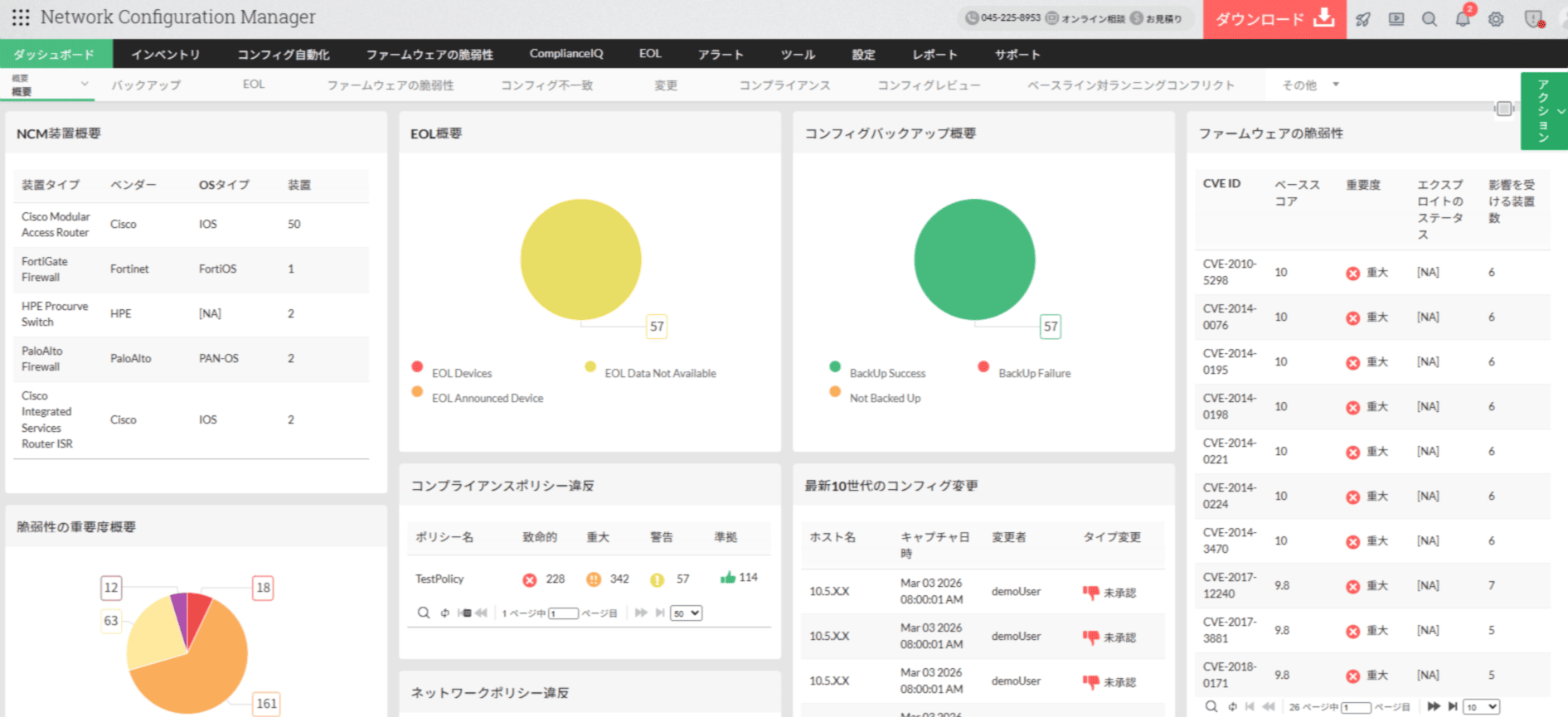This screenshot has width=1568, height=717.
Task: Open the settings gear icon in header
Action: 1496,19
